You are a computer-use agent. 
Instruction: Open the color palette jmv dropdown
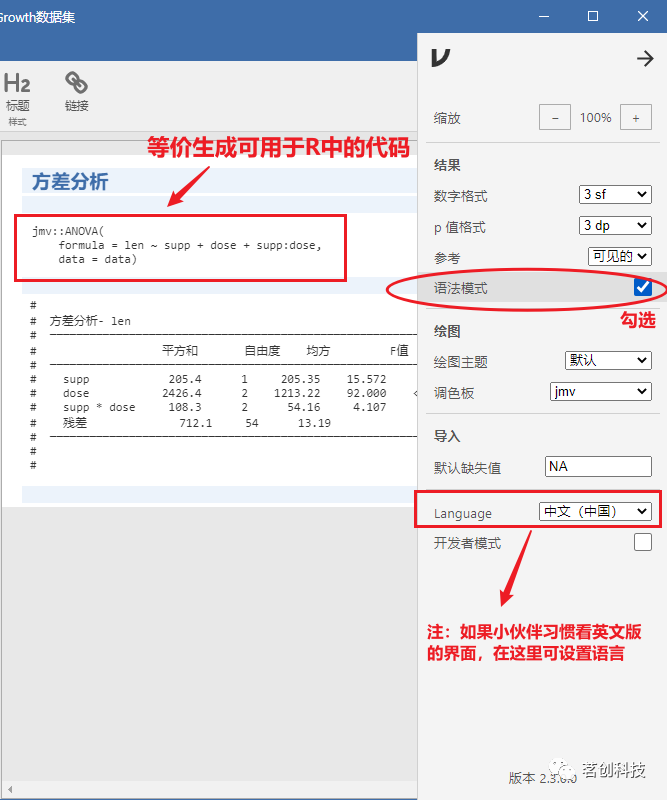coord(601,391)
